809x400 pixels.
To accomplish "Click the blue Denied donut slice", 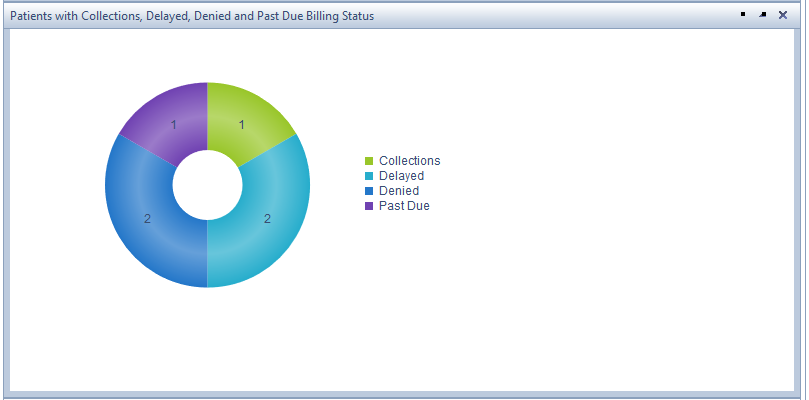I will point(147,217).
